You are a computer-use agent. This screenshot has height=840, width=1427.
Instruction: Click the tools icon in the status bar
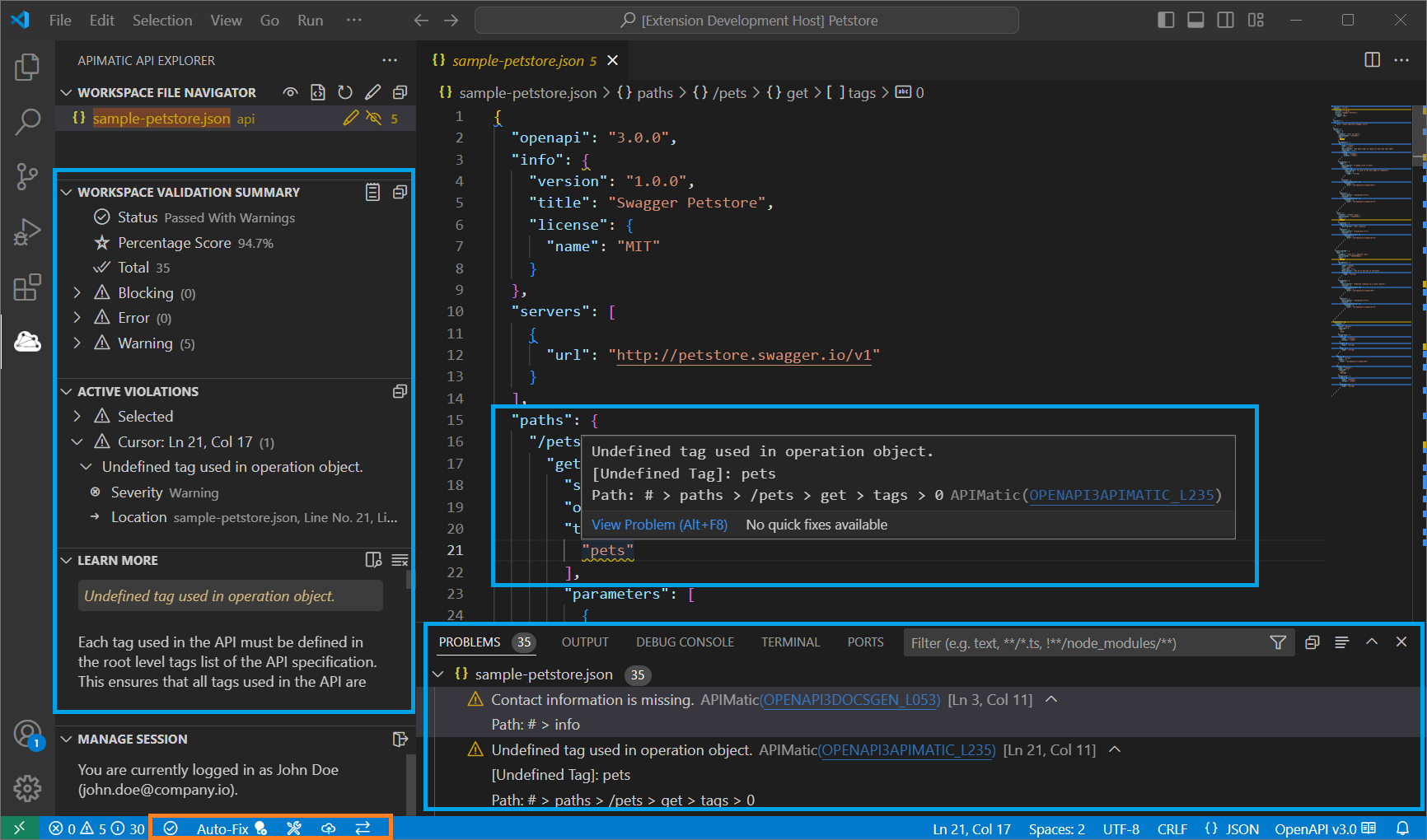[x=294, y=828]
